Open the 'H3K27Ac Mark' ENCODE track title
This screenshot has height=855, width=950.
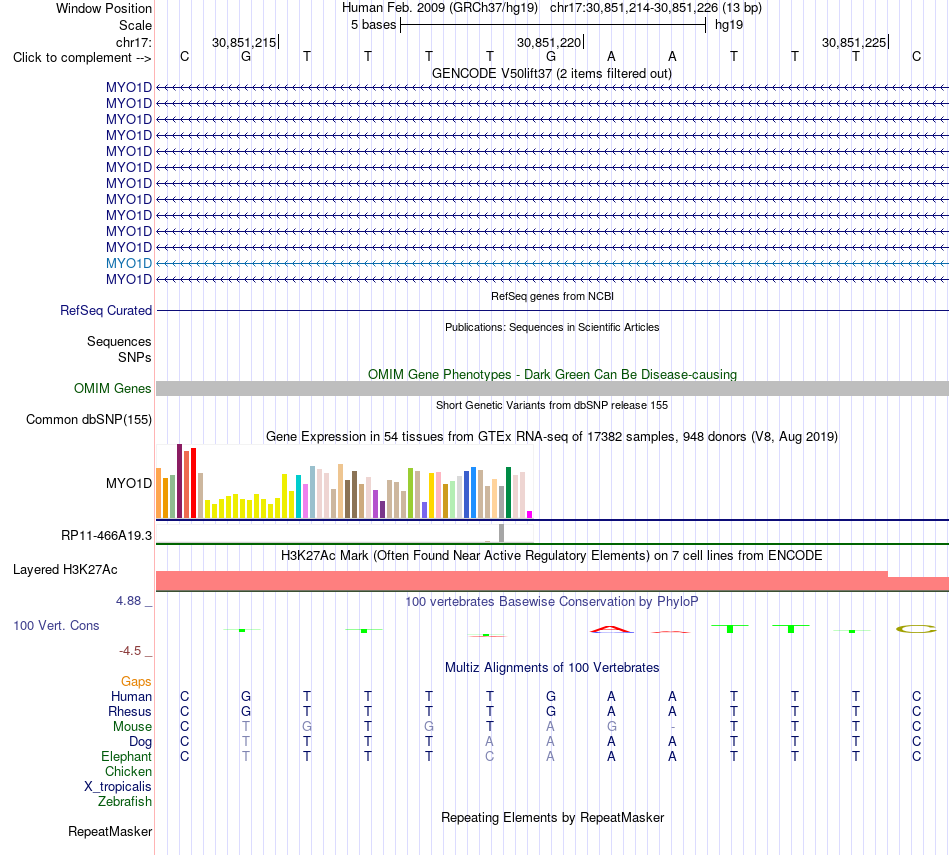[552, 556]
